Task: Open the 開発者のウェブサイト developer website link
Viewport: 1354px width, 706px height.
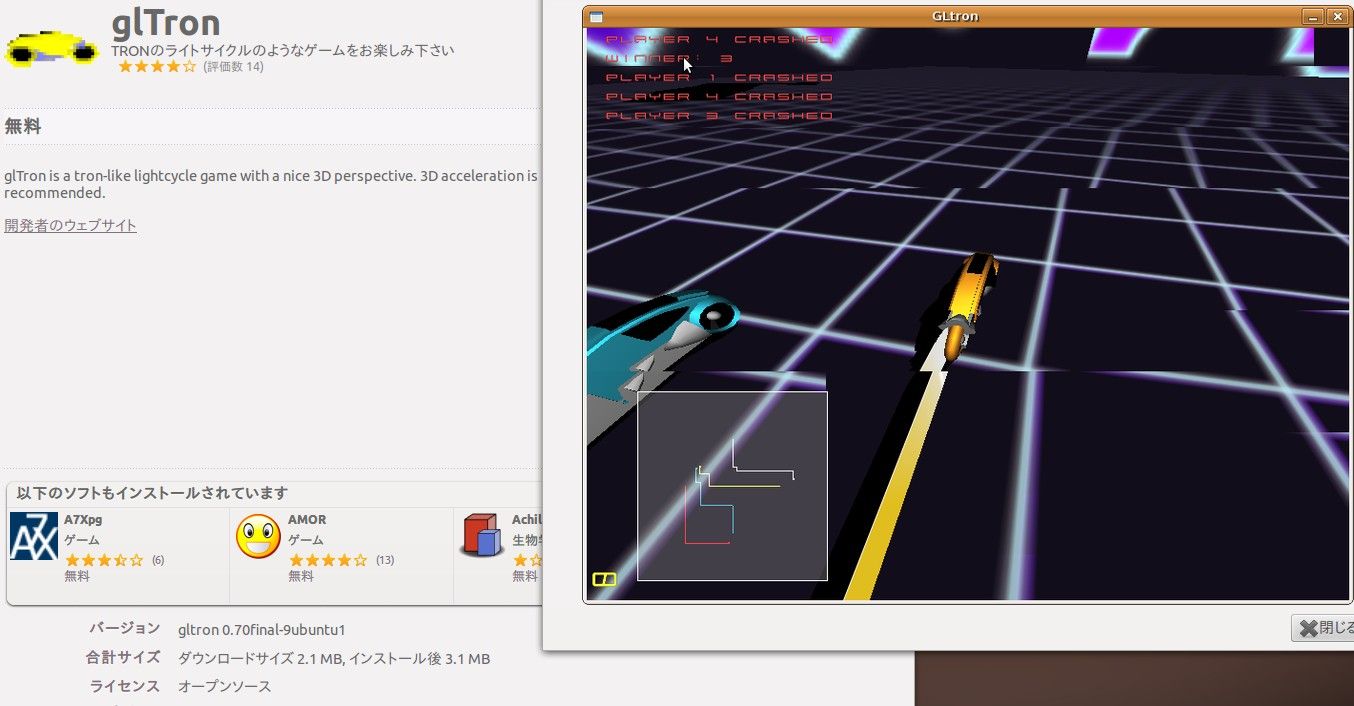Action: [x=70, y=225]
